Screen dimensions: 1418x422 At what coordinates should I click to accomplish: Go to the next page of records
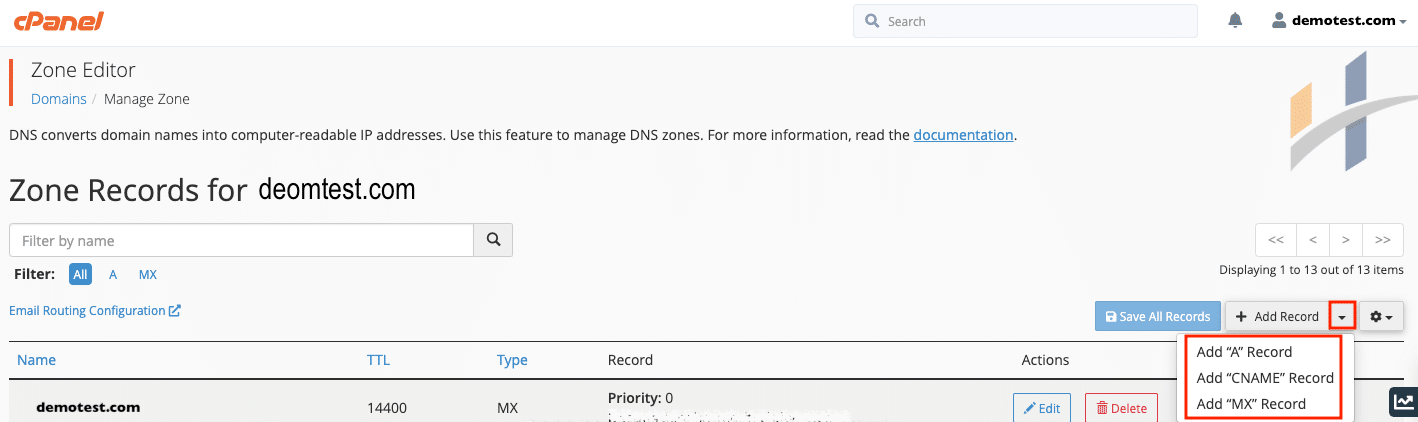1346,240
